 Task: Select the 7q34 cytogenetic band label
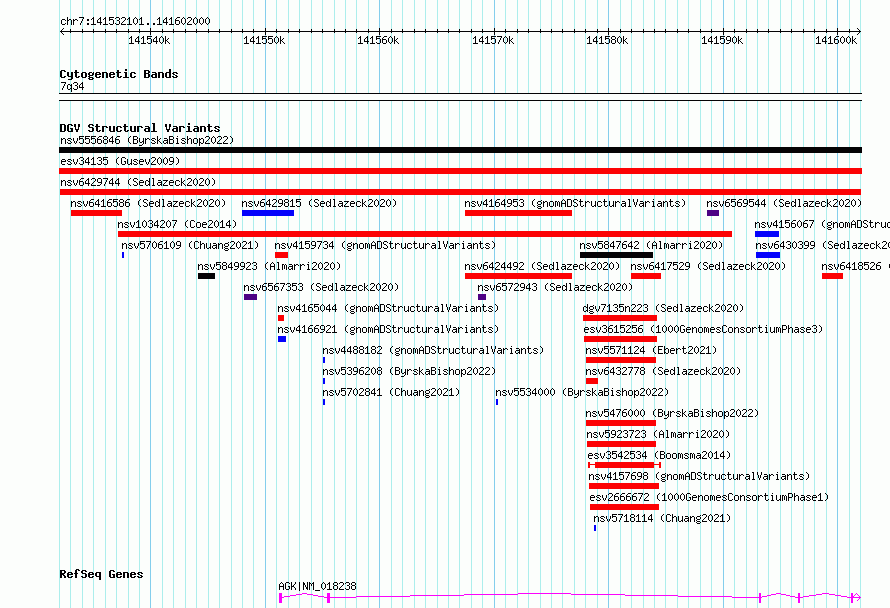pyautogui.click(x=72, y=86)
